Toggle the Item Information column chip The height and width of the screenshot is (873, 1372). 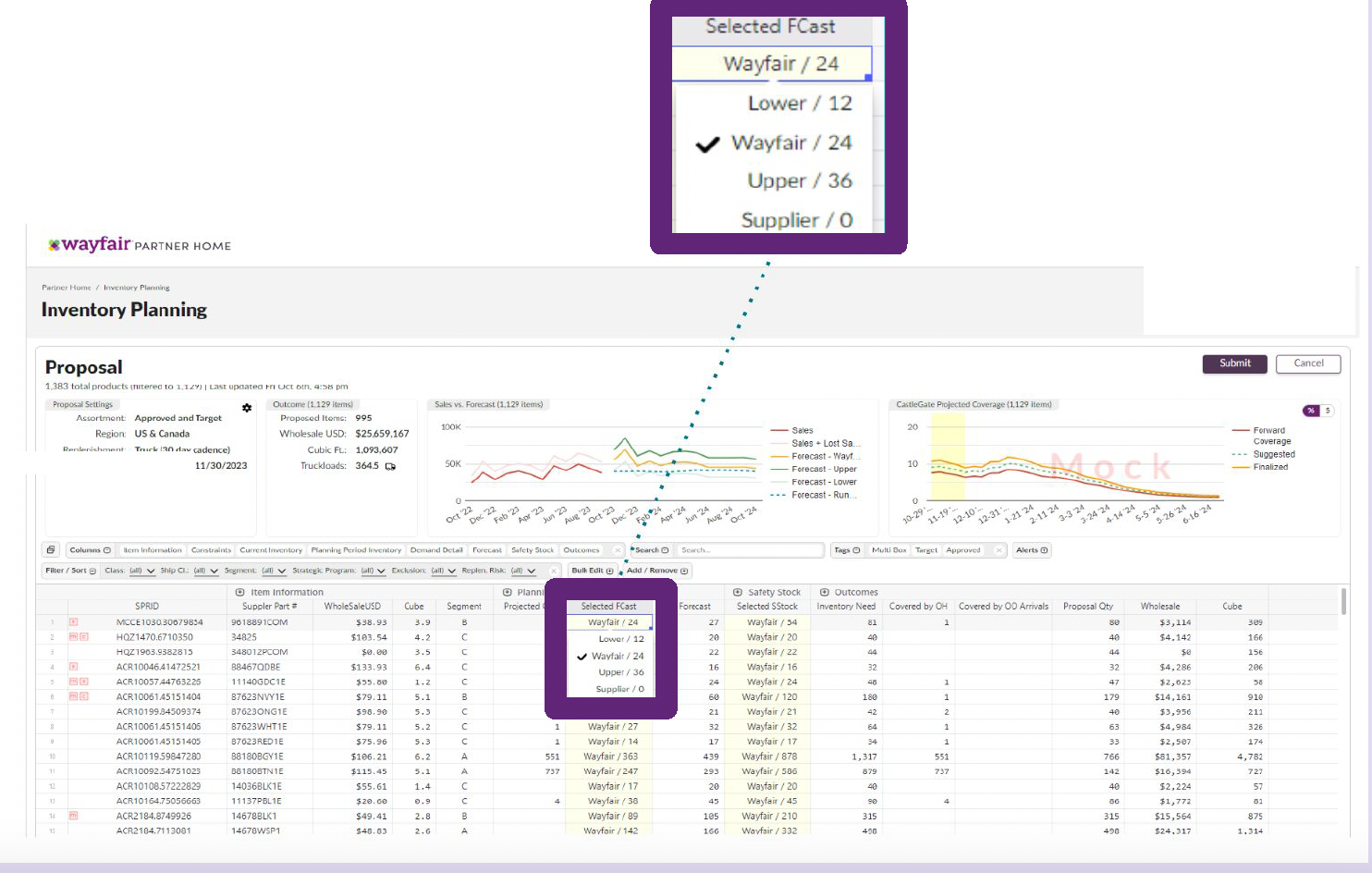153,550
